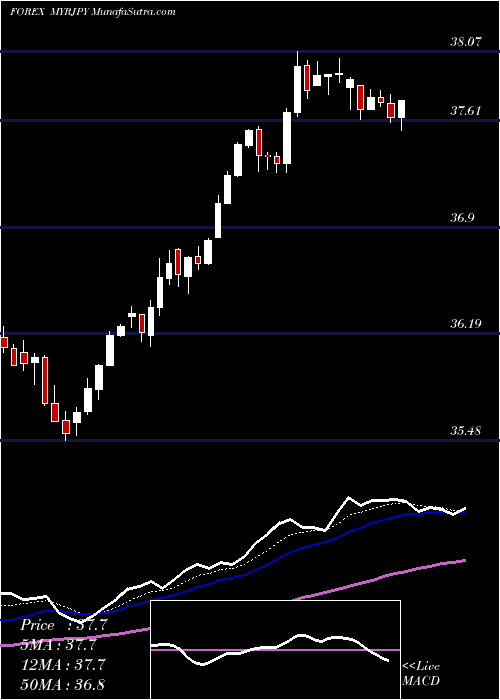Click the last white candlestick on the right
This screenshot has height=700, width=500.
click(x=402, y=115)
